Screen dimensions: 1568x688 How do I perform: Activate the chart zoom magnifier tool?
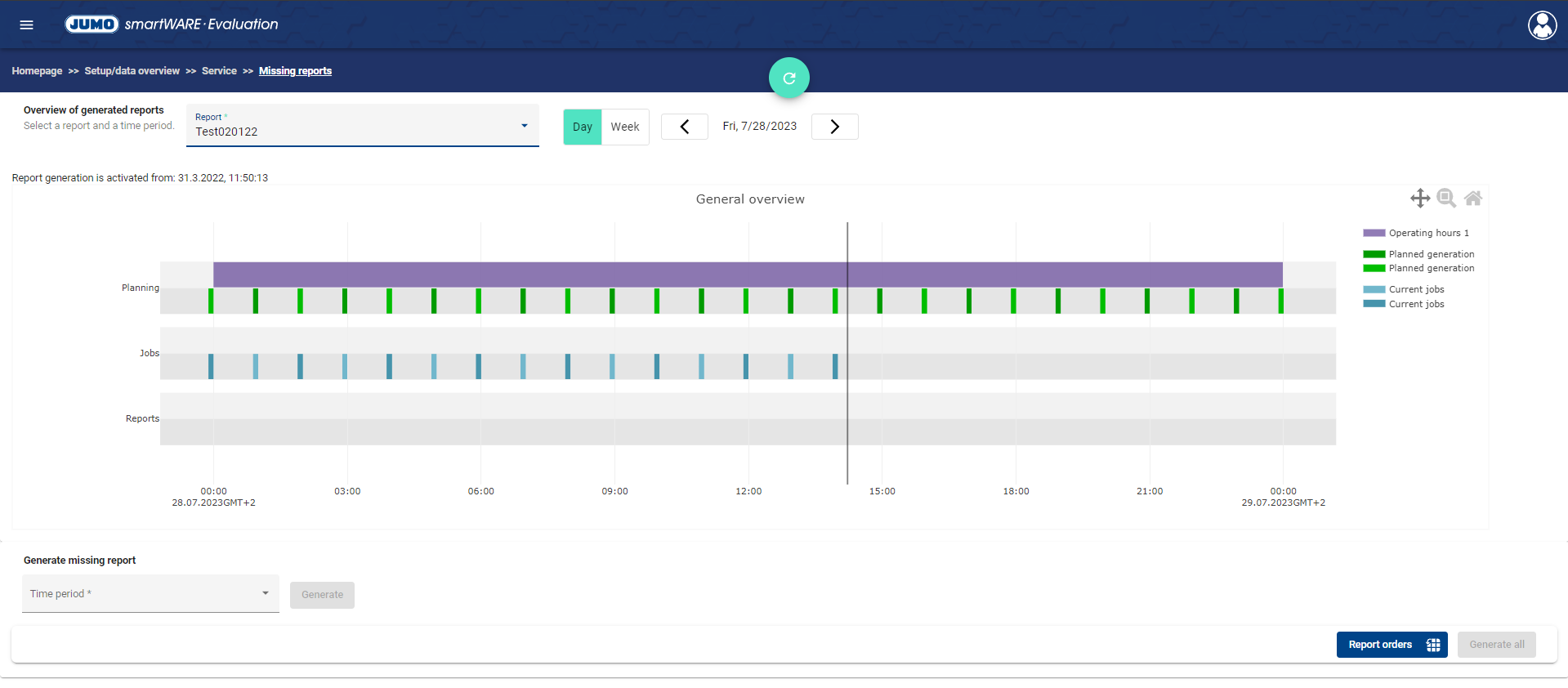coord(1445,198)
